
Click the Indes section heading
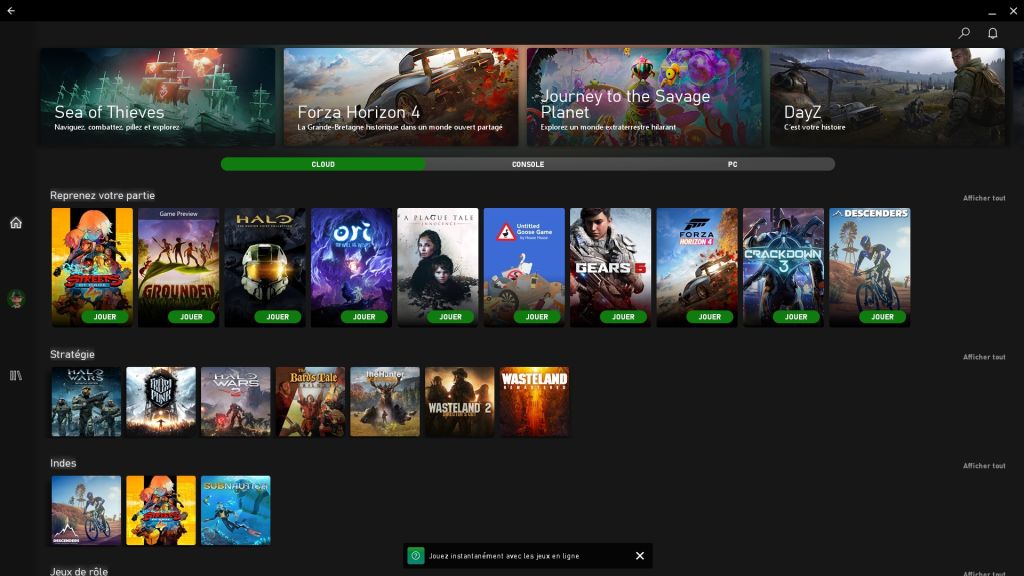pos(63,463)
